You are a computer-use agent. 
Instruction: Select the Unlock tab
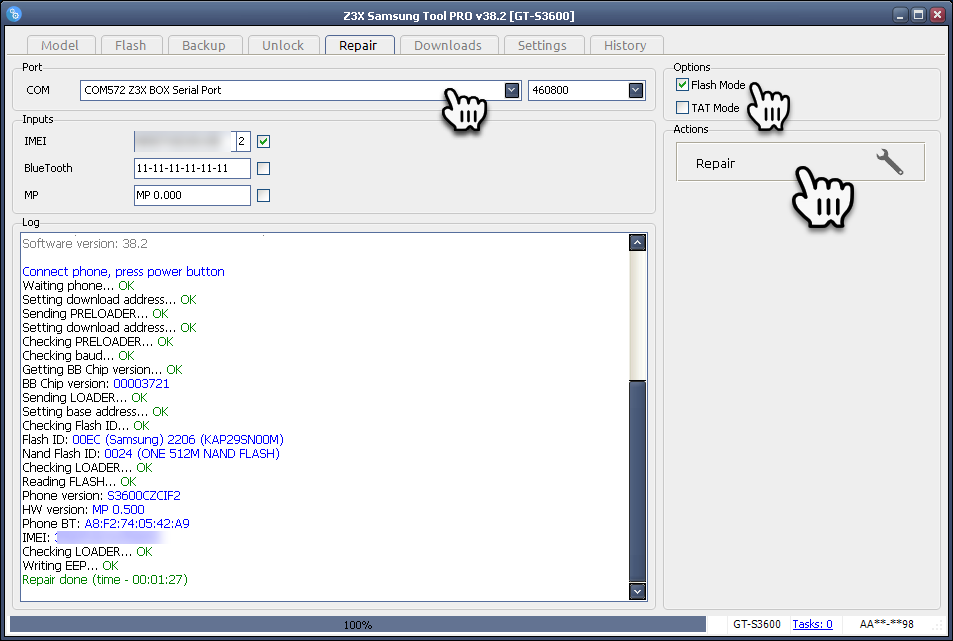[283, 46]
